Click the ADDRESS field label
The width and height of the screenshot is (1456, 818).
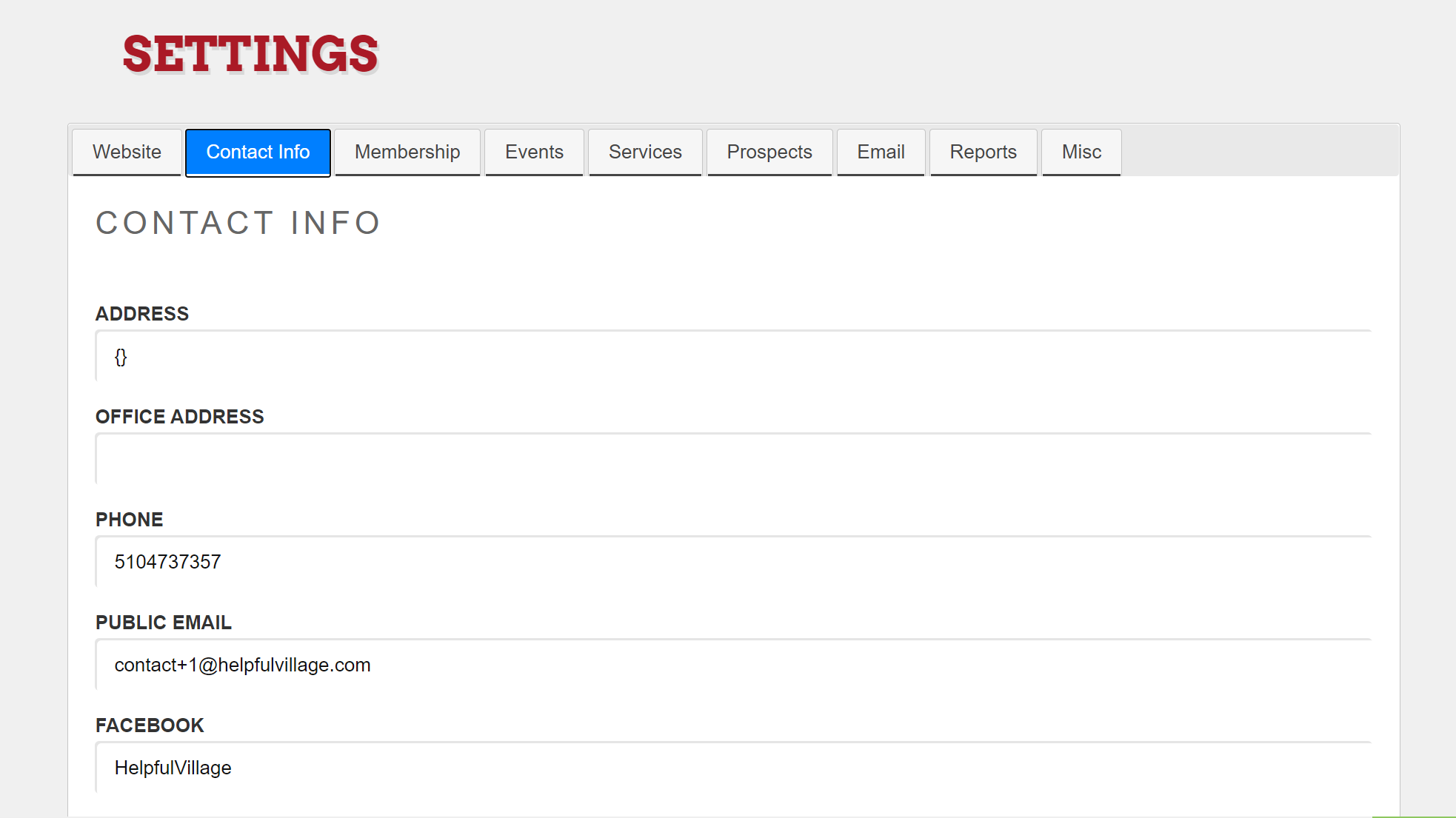click(x=142, y=314)
